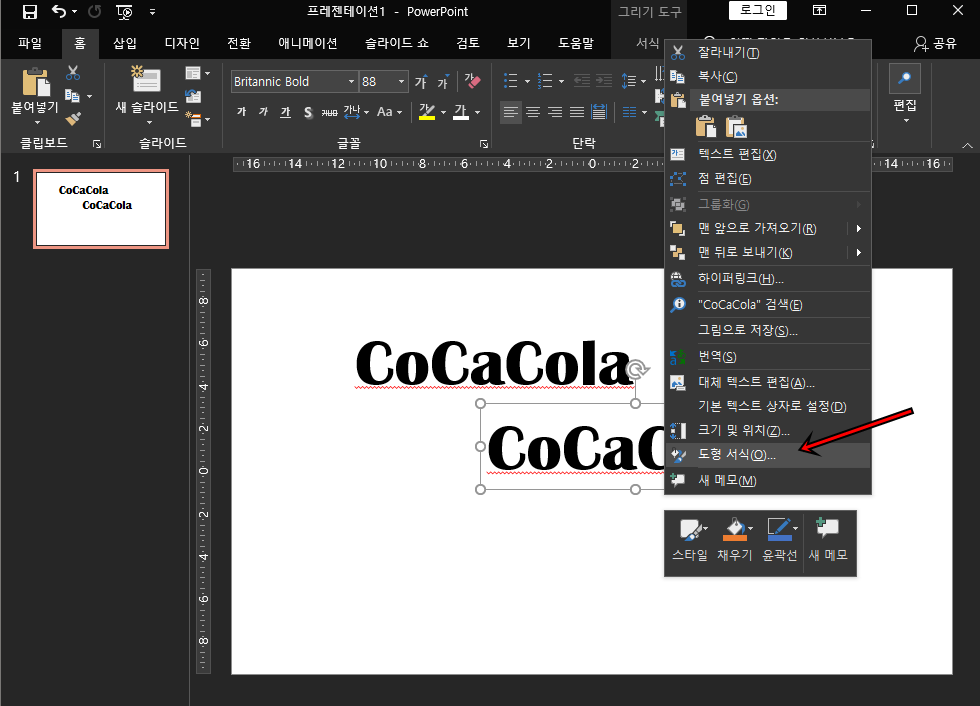
Task: Apply yellow highlight color swatch
Action: [427, 112]
